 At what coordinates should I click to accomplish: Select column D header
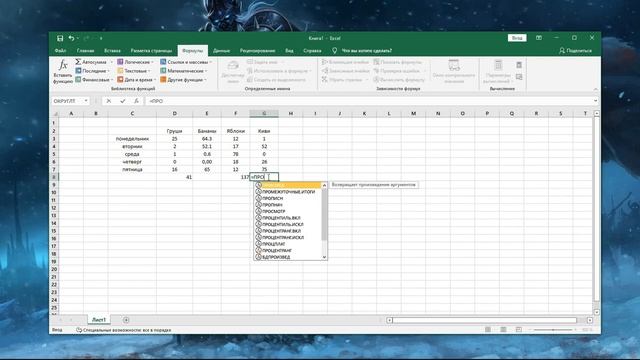[174, 113]
